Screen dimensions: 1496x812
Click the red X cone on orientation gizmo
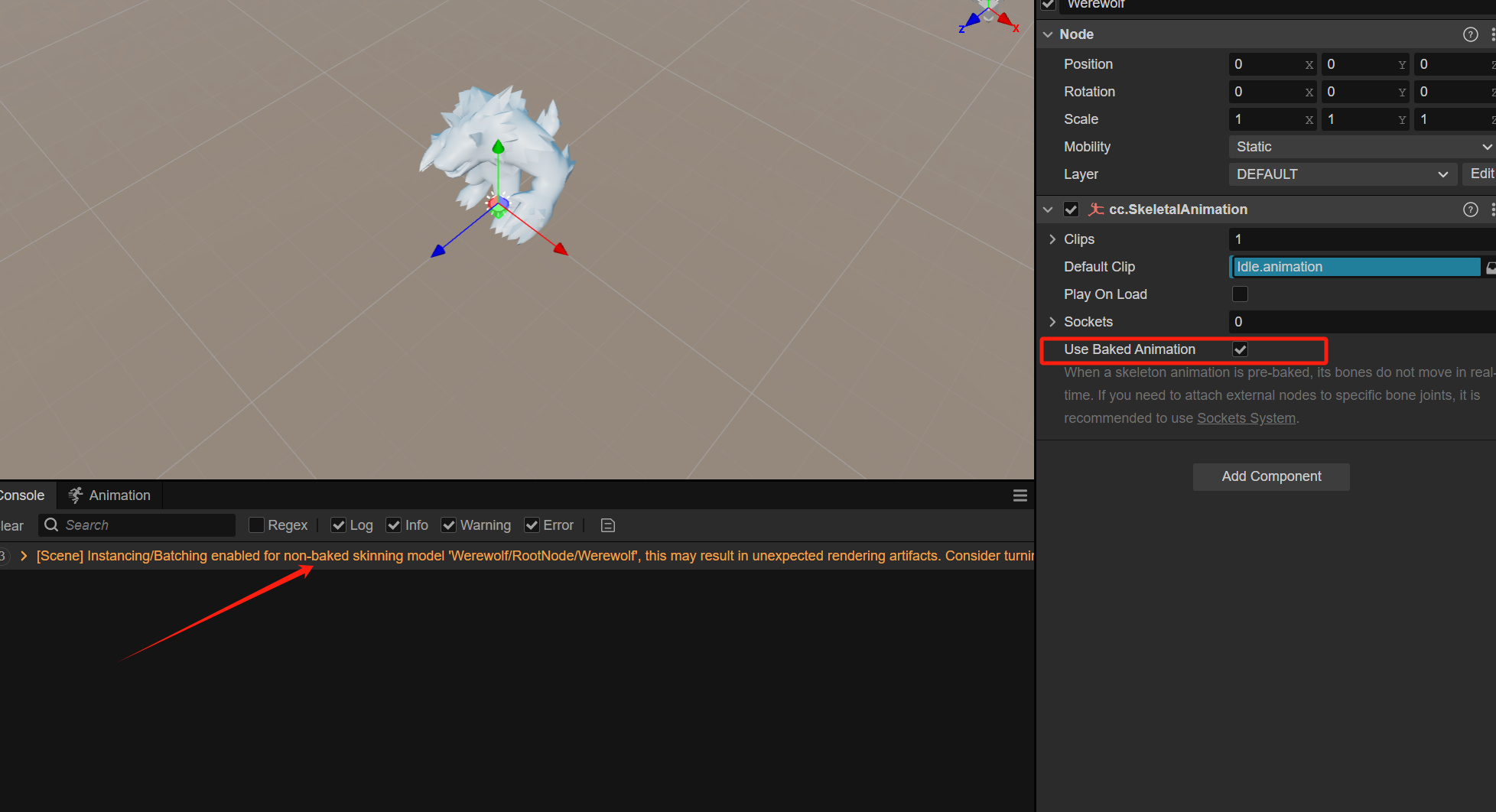[1006, 20]
